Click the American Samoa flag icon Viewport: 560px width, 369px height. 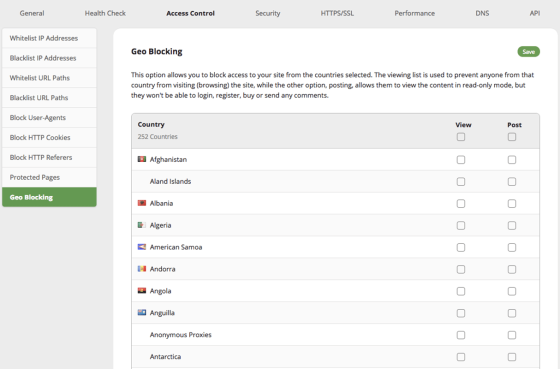pos(142,247)
